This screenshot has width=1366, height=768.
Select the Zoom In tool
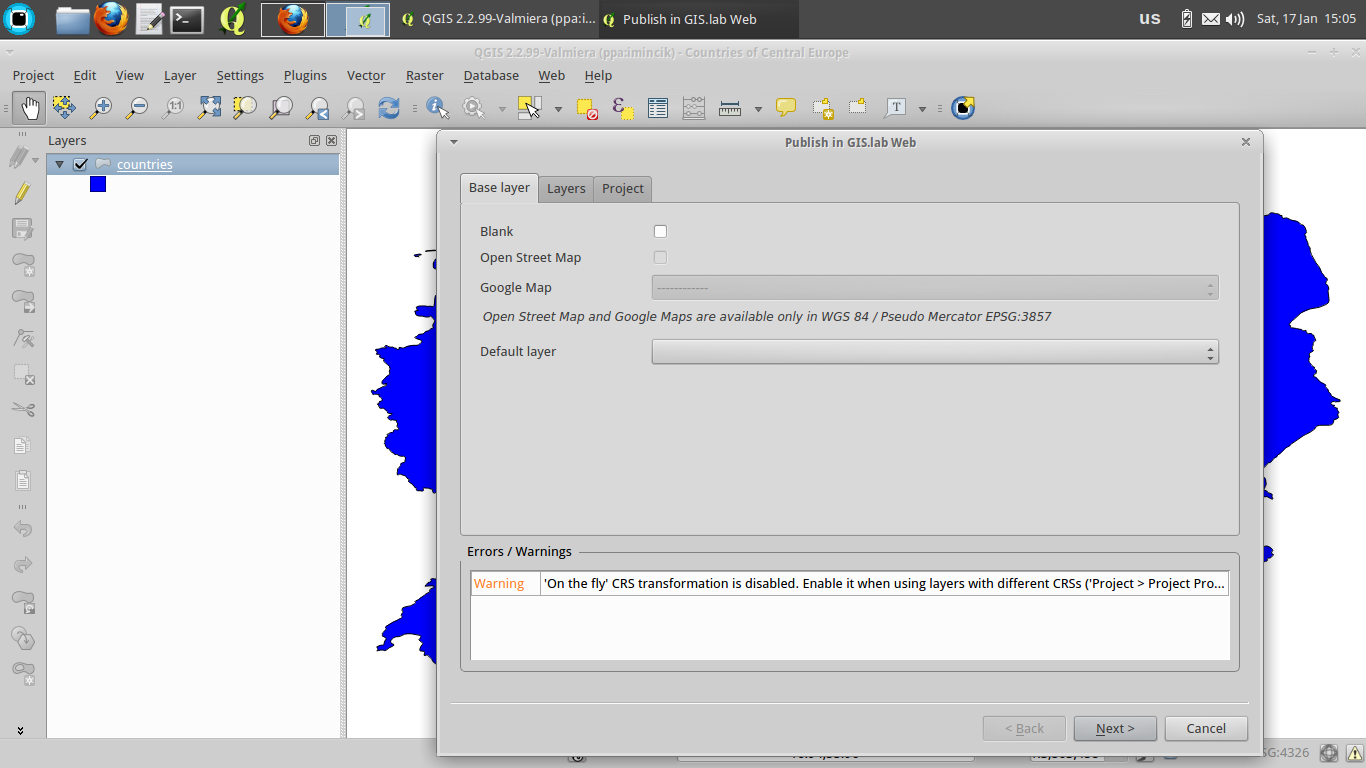100,107
